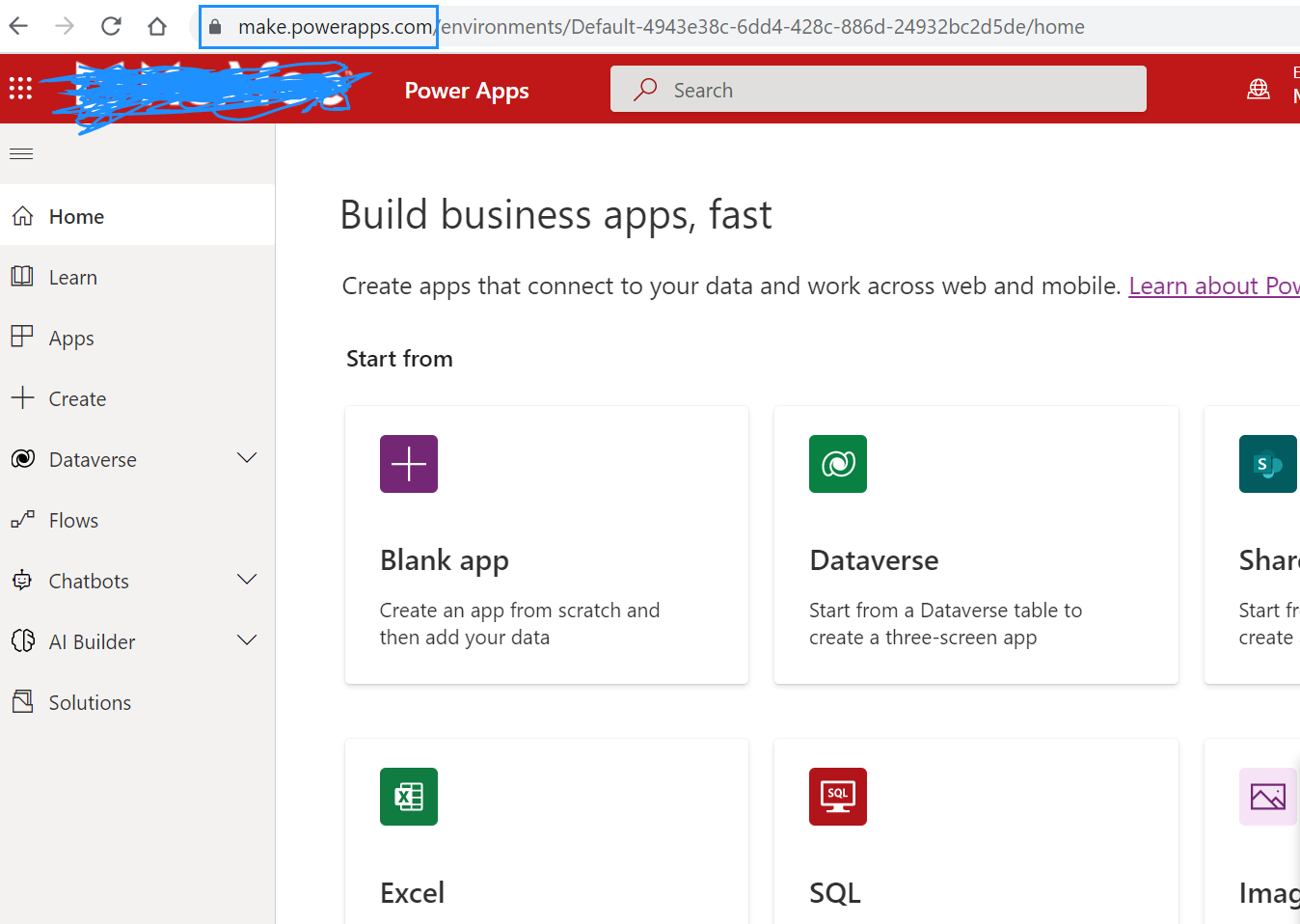This screenshot has height=924, width=1300.
Task: Open the Learn about Power Apps link
Action: 1214,285
